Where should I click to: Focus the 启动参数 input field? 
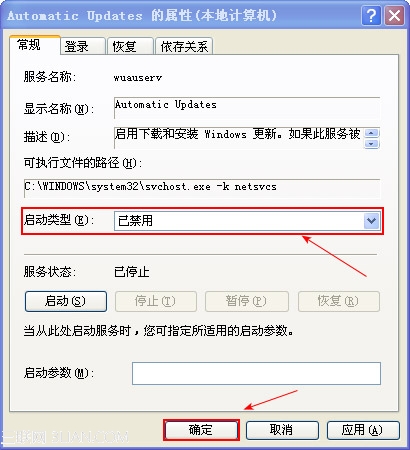pos(256,373)
